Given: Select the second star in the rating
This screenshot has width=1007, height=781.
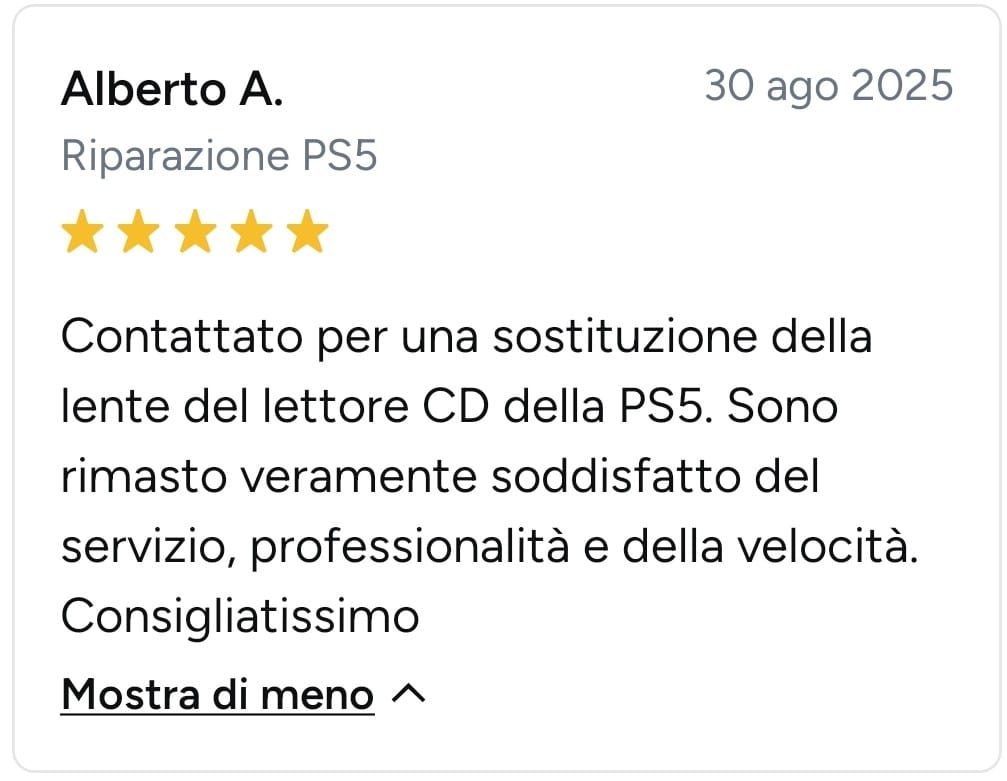Looking at the screenshot, I should click(x=139, y=231).
